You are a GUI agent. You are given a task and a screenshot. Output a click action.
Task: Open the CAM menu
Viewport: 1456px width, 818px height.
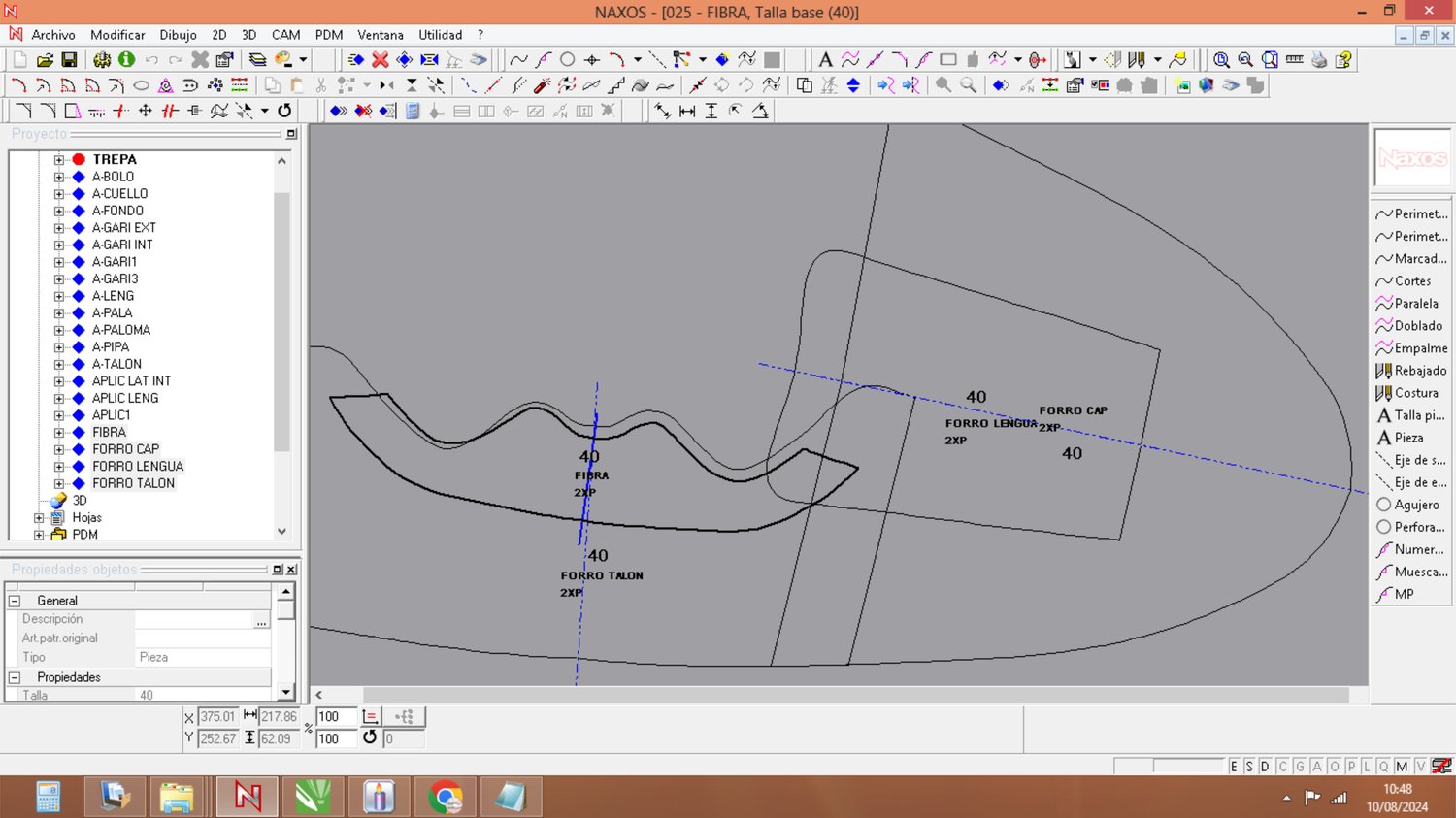pos(285,35)
